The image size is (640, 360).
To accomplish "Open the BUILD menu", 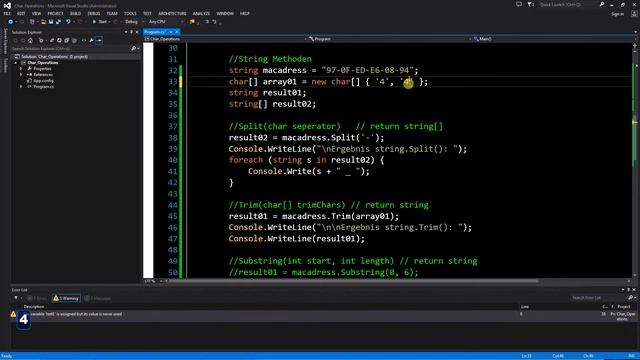I will click(76, 13).
